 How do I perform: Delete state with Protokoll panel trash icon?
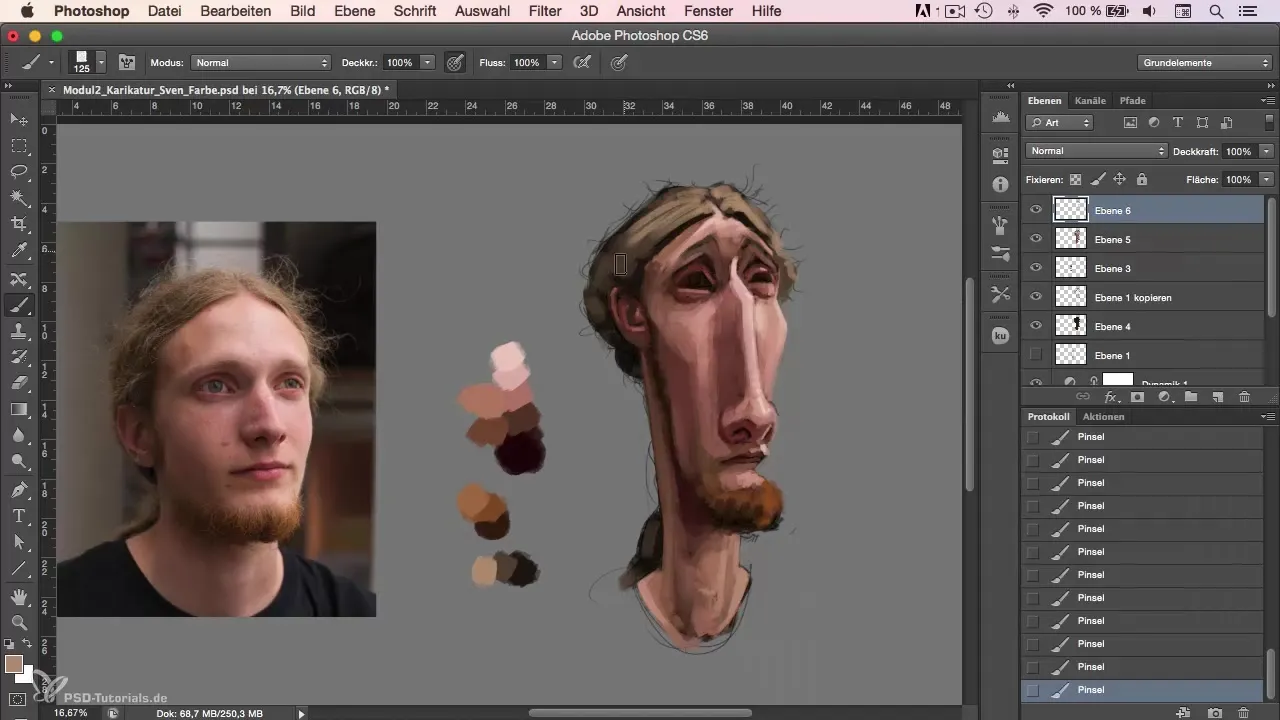point(1244,713)
